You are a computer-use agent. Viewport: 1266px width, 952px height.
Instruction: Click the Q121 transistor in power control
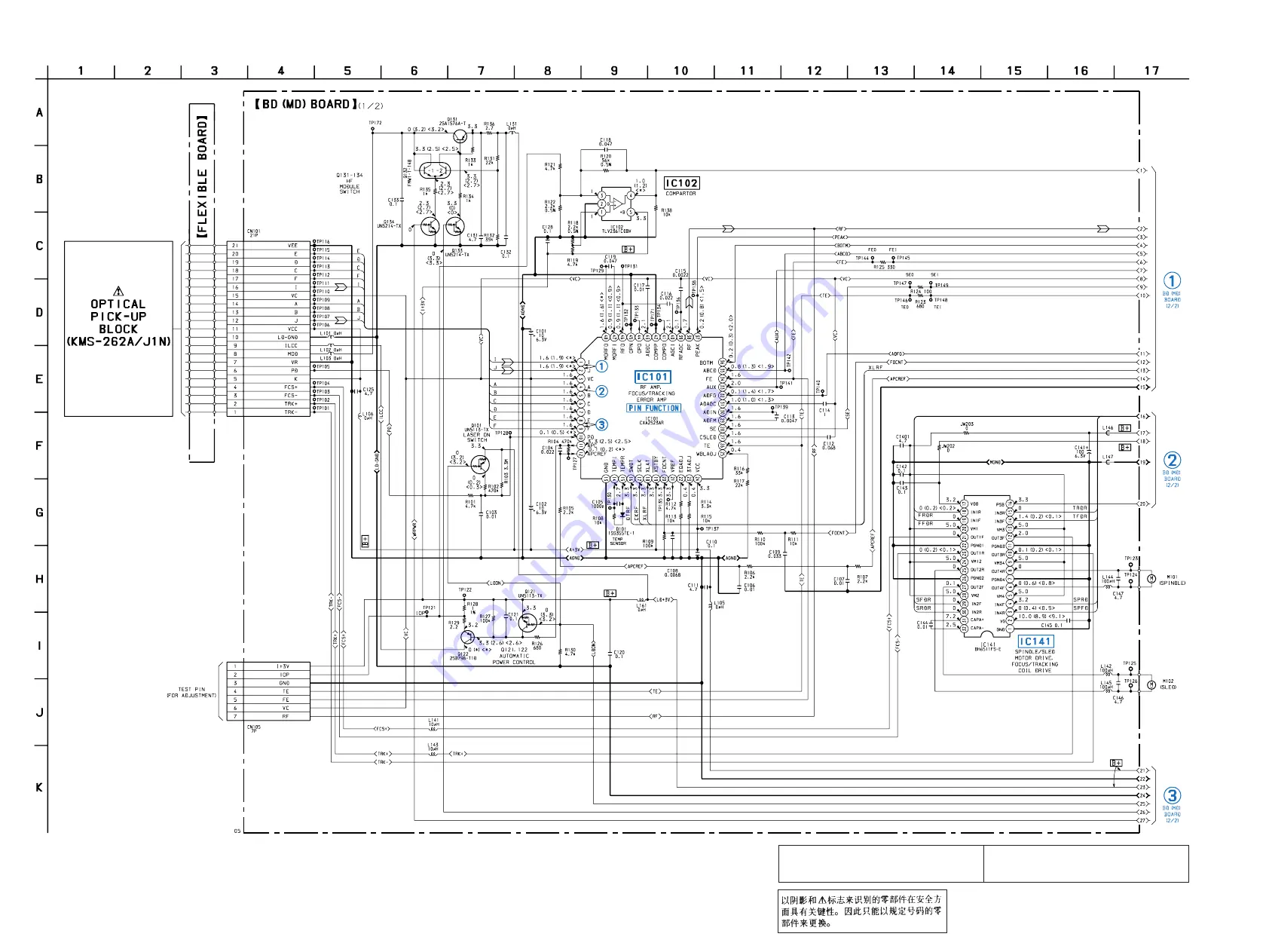(x=527, y=623)
